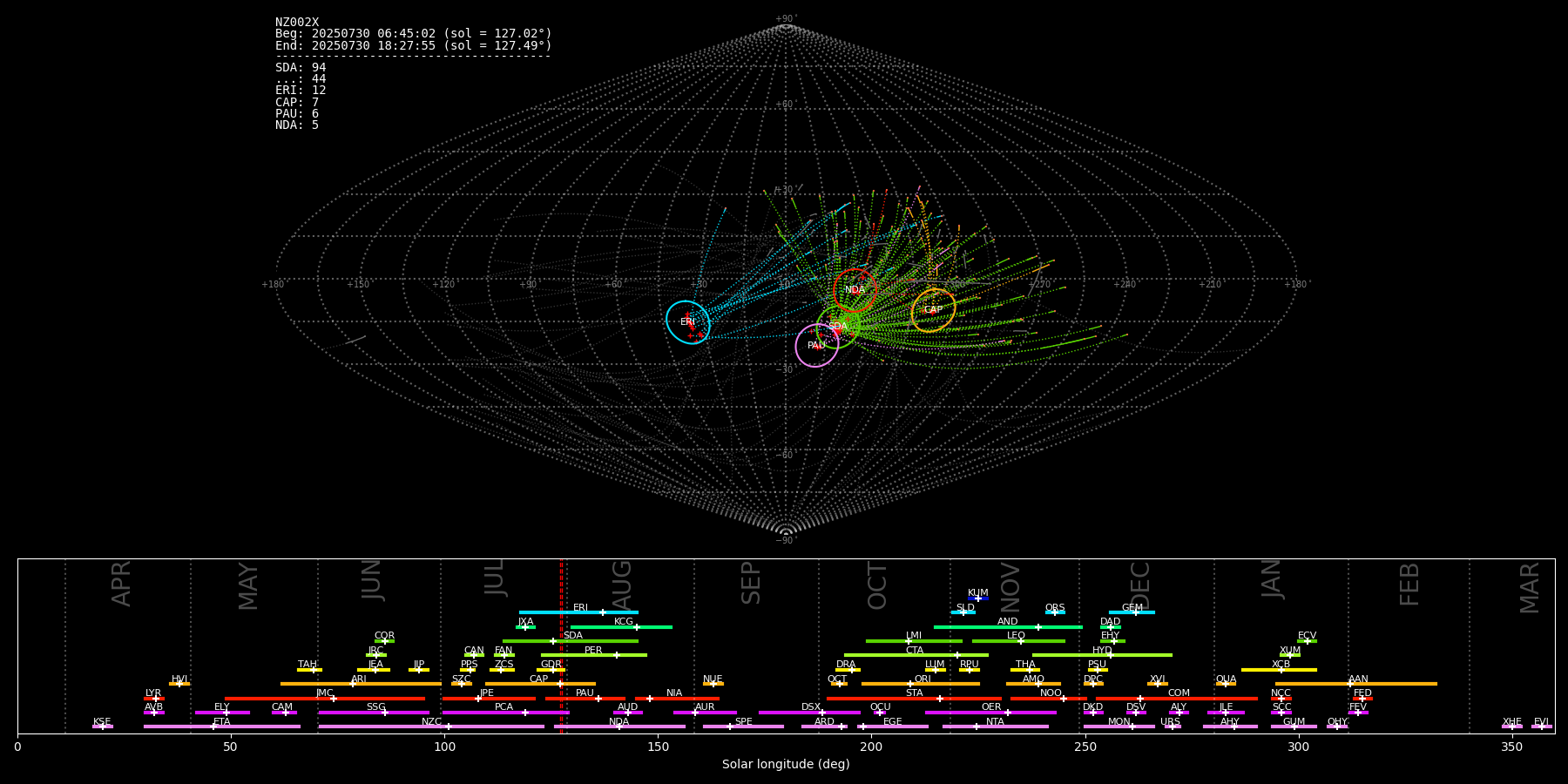Click the 150 tick on solar longitude axis
Image resolution: width=1568 pixels, height=784 pixels.
658,747
